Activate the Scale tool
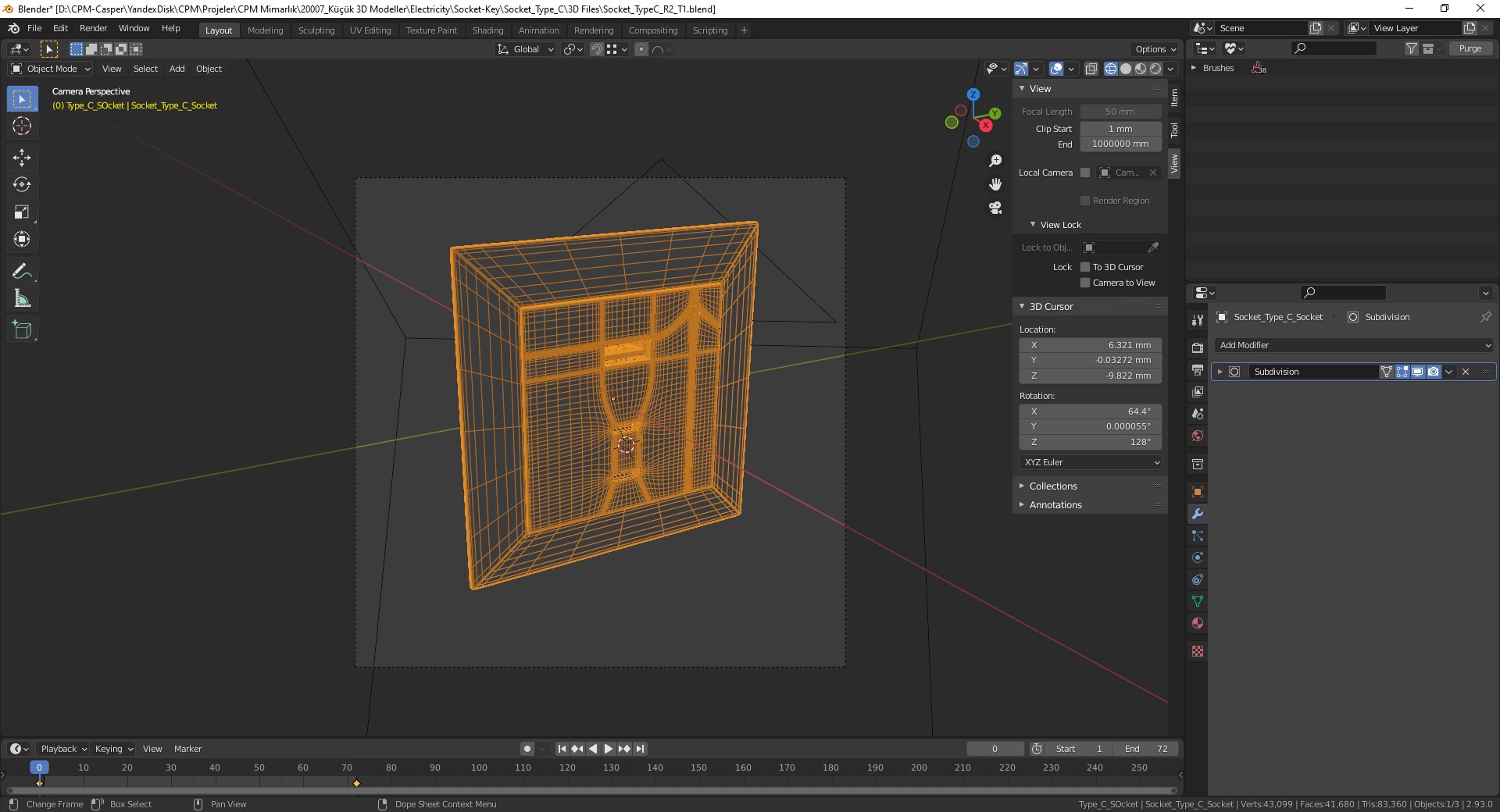Viewport: 1500px width, 812px height. pyautogui.click(x=22, y=212)
